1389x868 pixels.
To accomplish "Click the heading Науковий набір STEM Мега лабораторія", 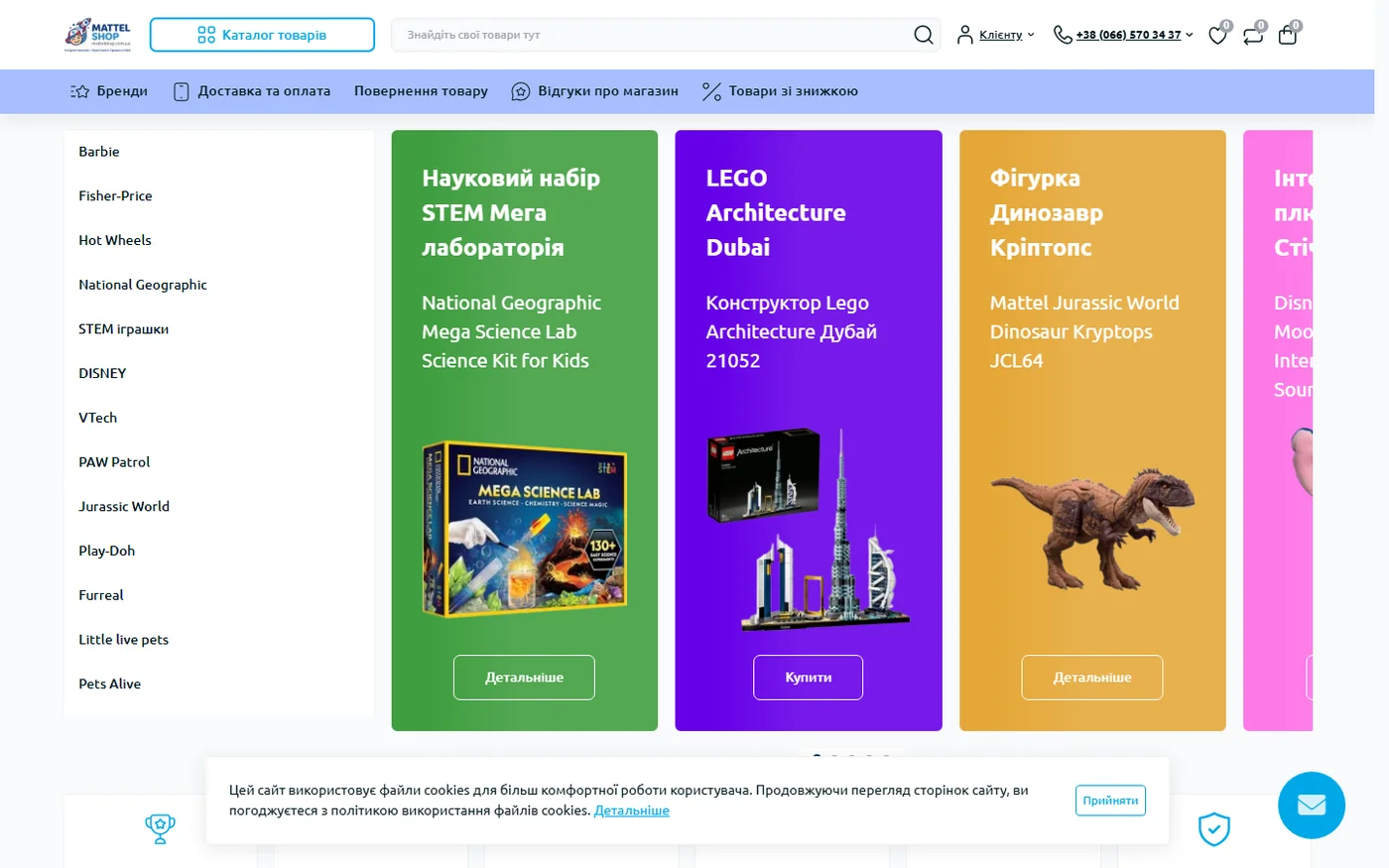I will coord(511,212).
